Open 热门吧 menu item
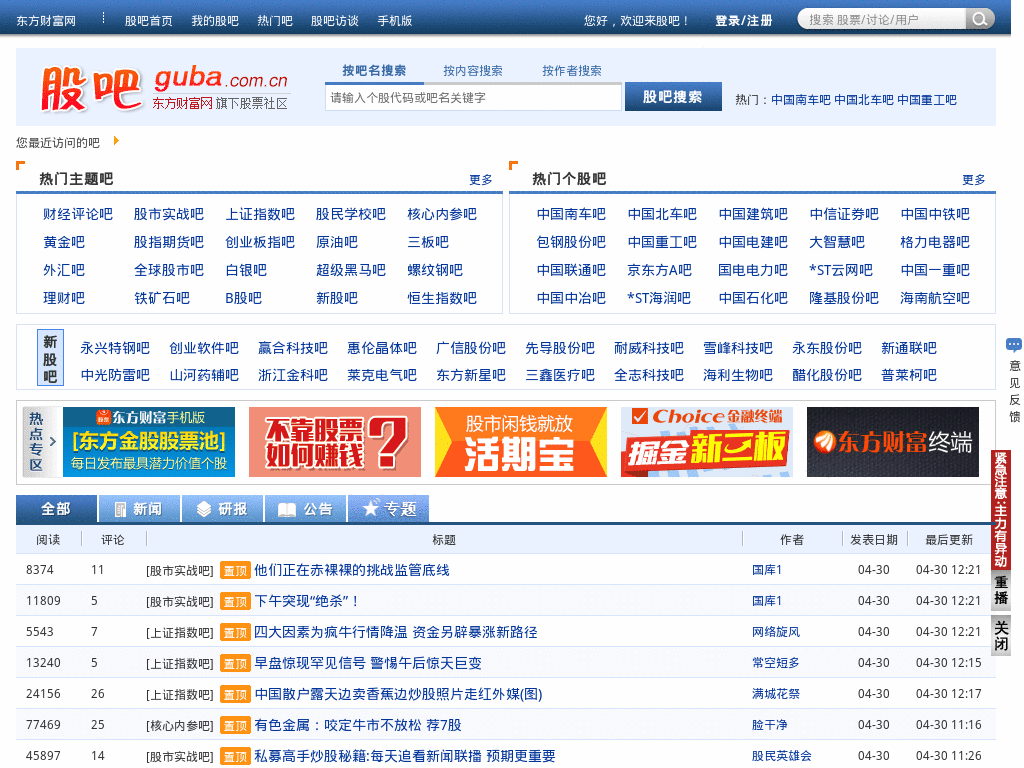 click(275, 21)
